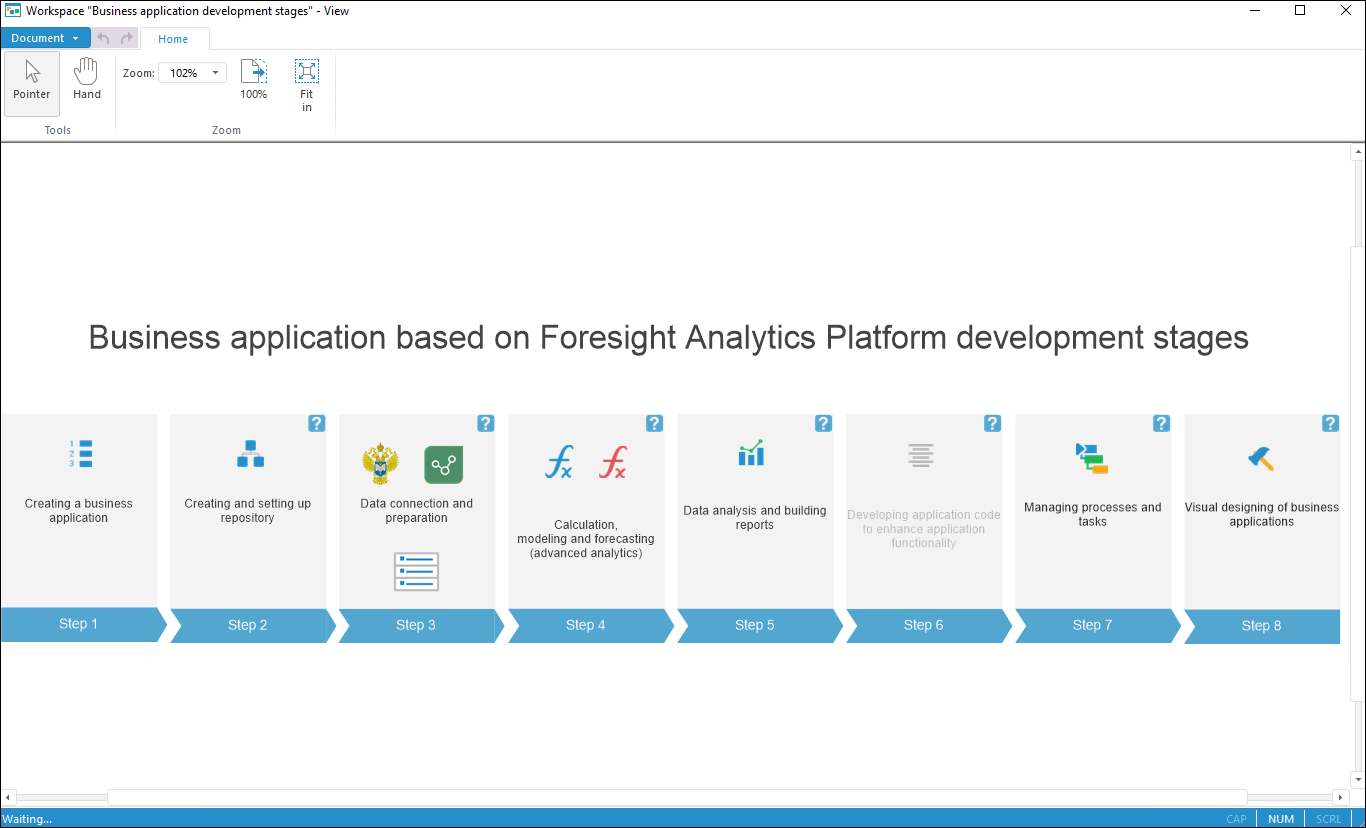
Task: Click 'Creating and setting up repository' text
Action: [247, 511]
